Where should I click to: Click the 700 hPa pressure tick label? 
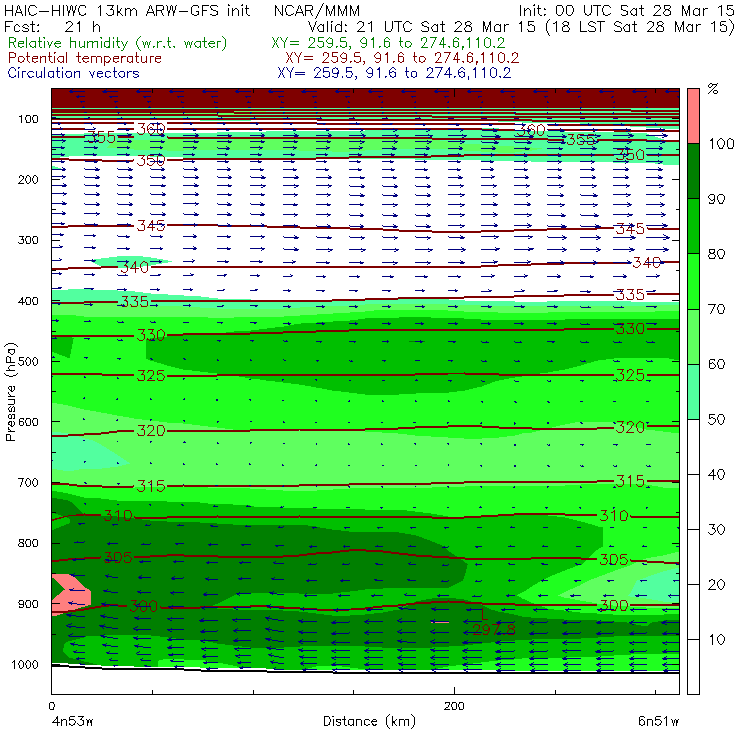point(28,483)
